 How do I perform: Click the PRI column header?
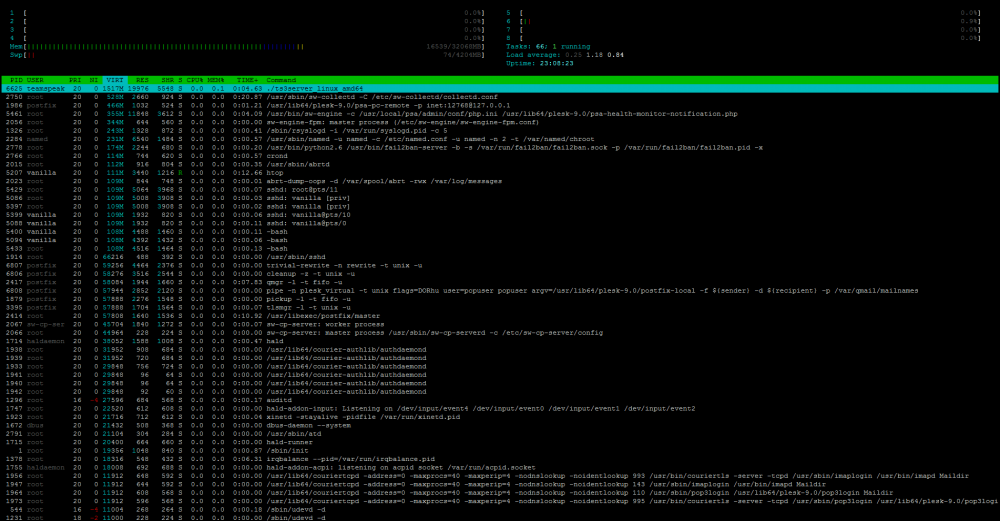[75, 80]
